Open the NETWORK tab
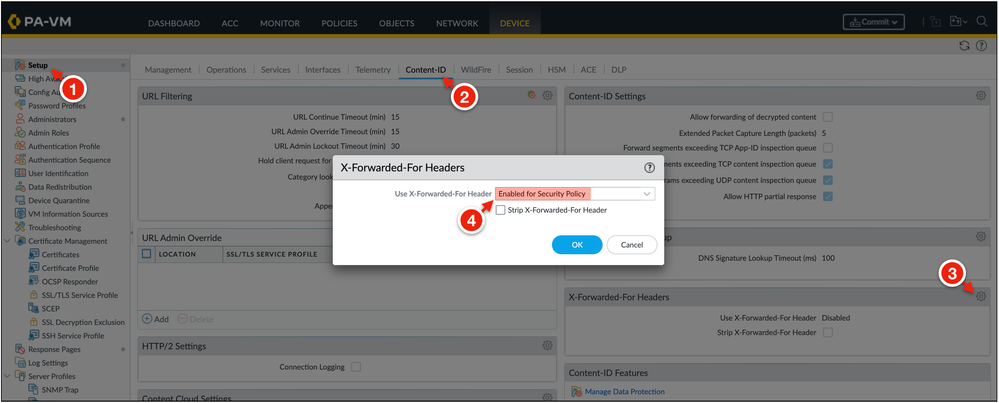999x403 pixels. (x=457, y=23)
